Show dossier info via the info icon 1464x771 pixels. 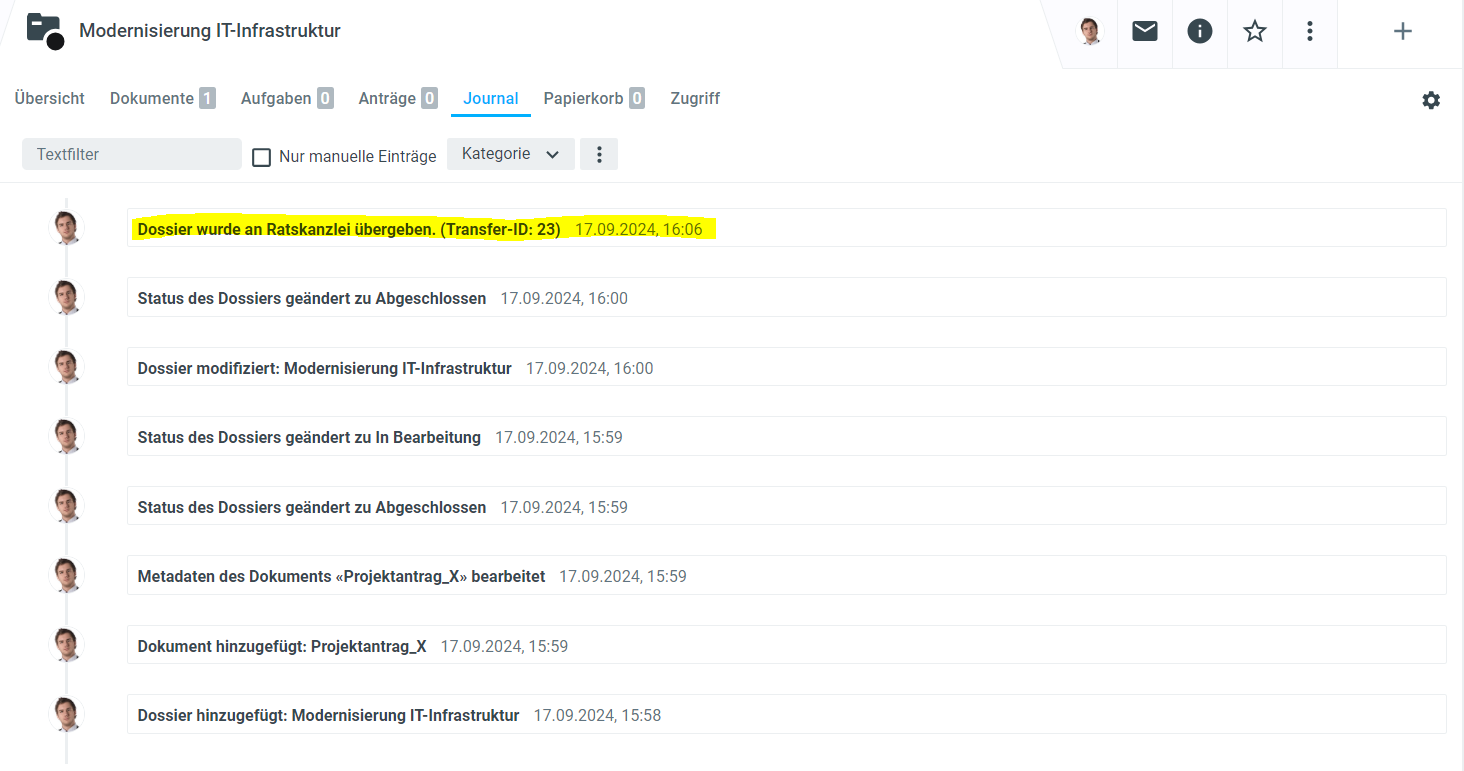click(x=1200, y=31)
